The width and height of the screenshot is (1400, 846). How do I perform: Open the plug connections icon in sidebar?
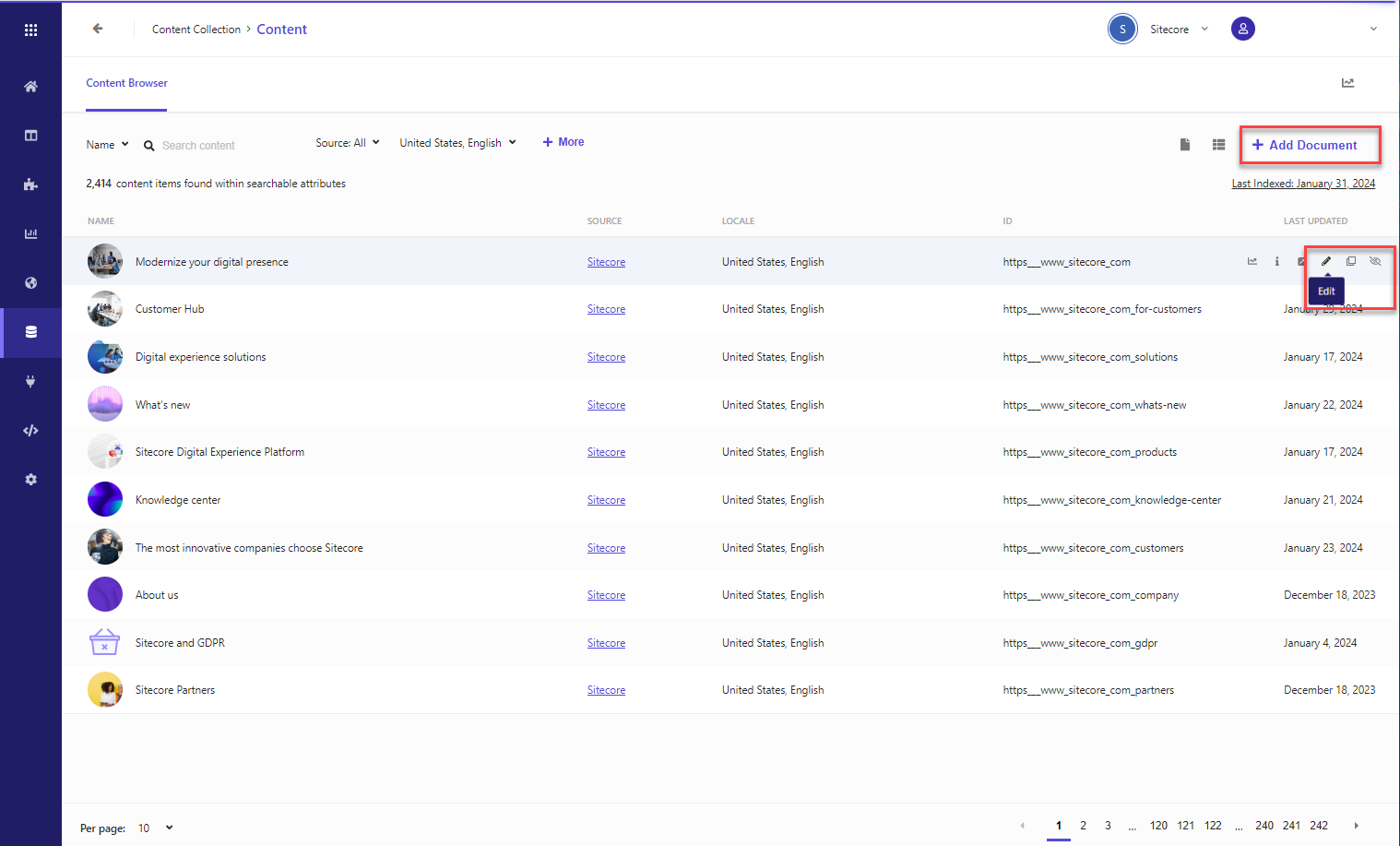(x=30, y=381)
